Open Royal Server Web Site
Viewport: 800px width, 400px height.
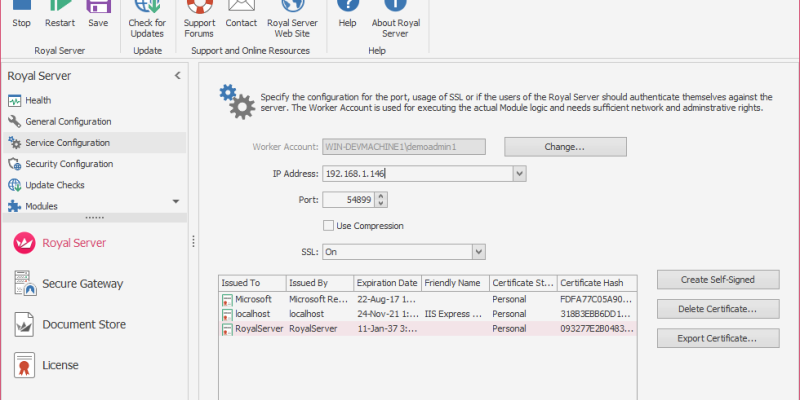click(x=293, y=10)
